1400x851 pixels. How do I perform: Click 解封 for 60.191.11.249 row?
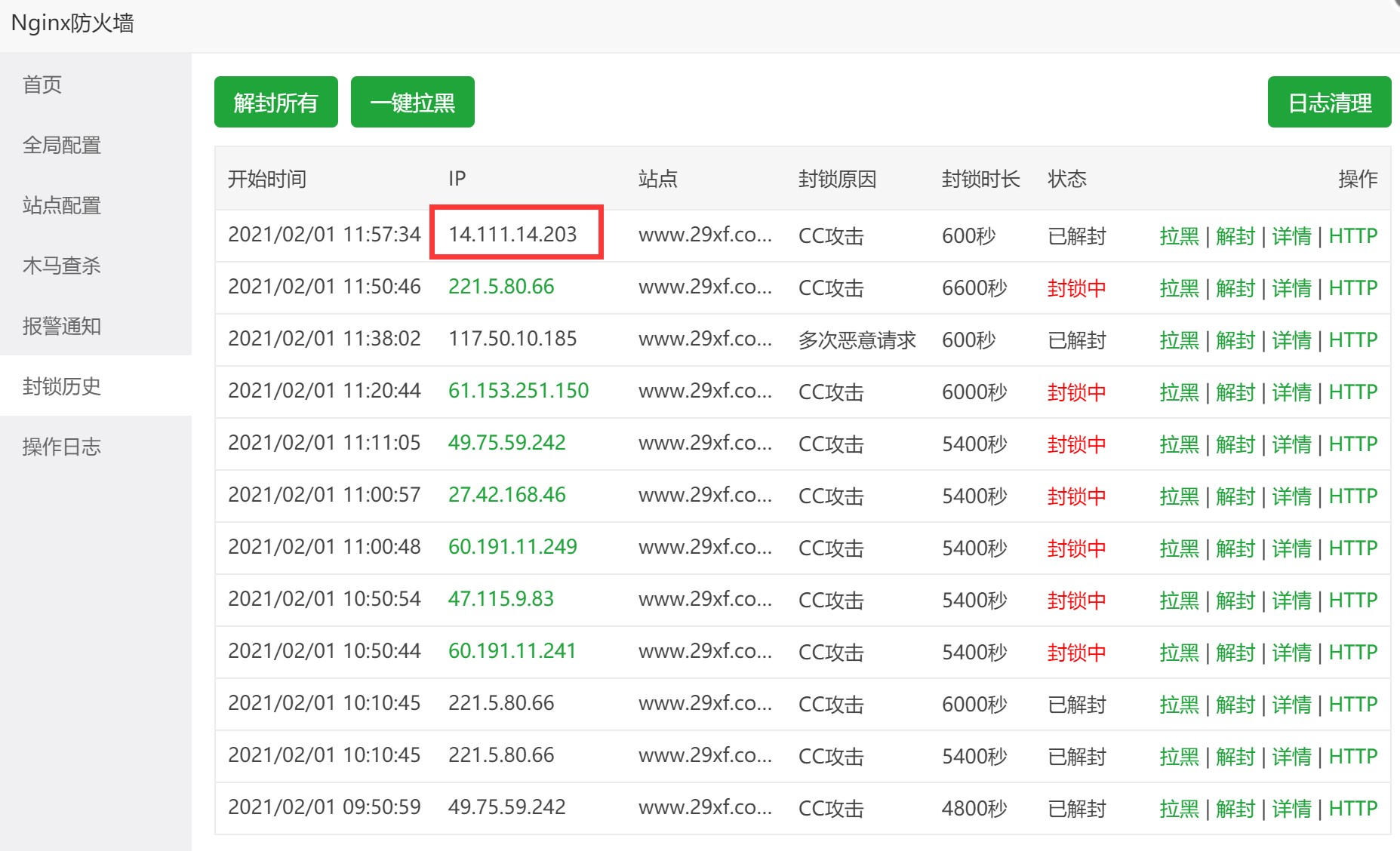point(1235,548)
